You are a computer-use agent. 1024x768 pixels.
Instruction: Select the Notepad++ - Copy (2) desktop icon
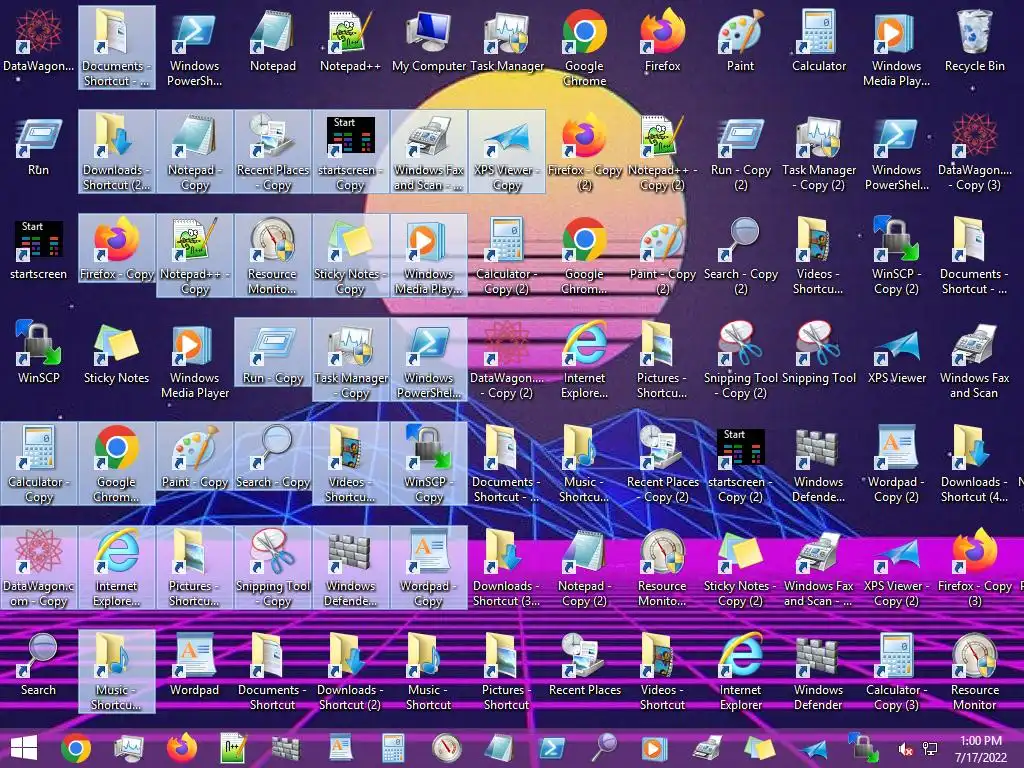pos(662,153)
